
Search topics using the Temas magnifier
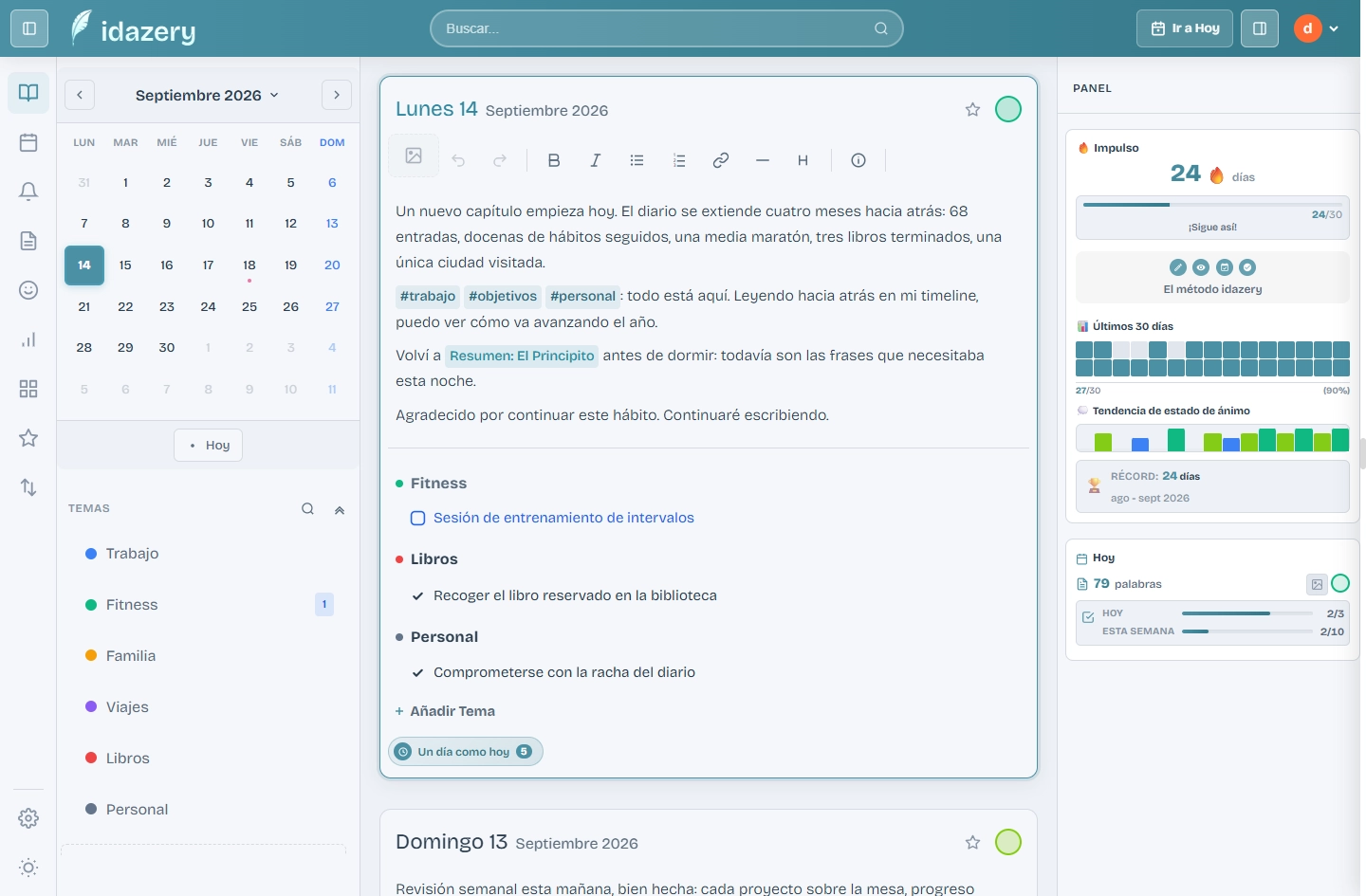(308, 508)
